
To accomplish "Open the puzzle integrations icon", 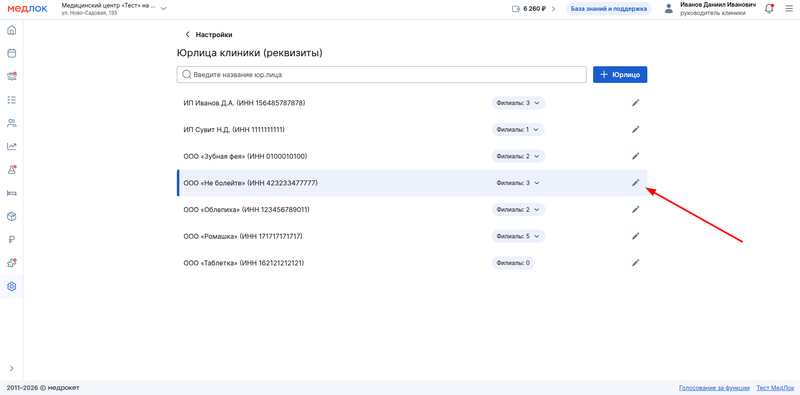I will tap(11, 263).
